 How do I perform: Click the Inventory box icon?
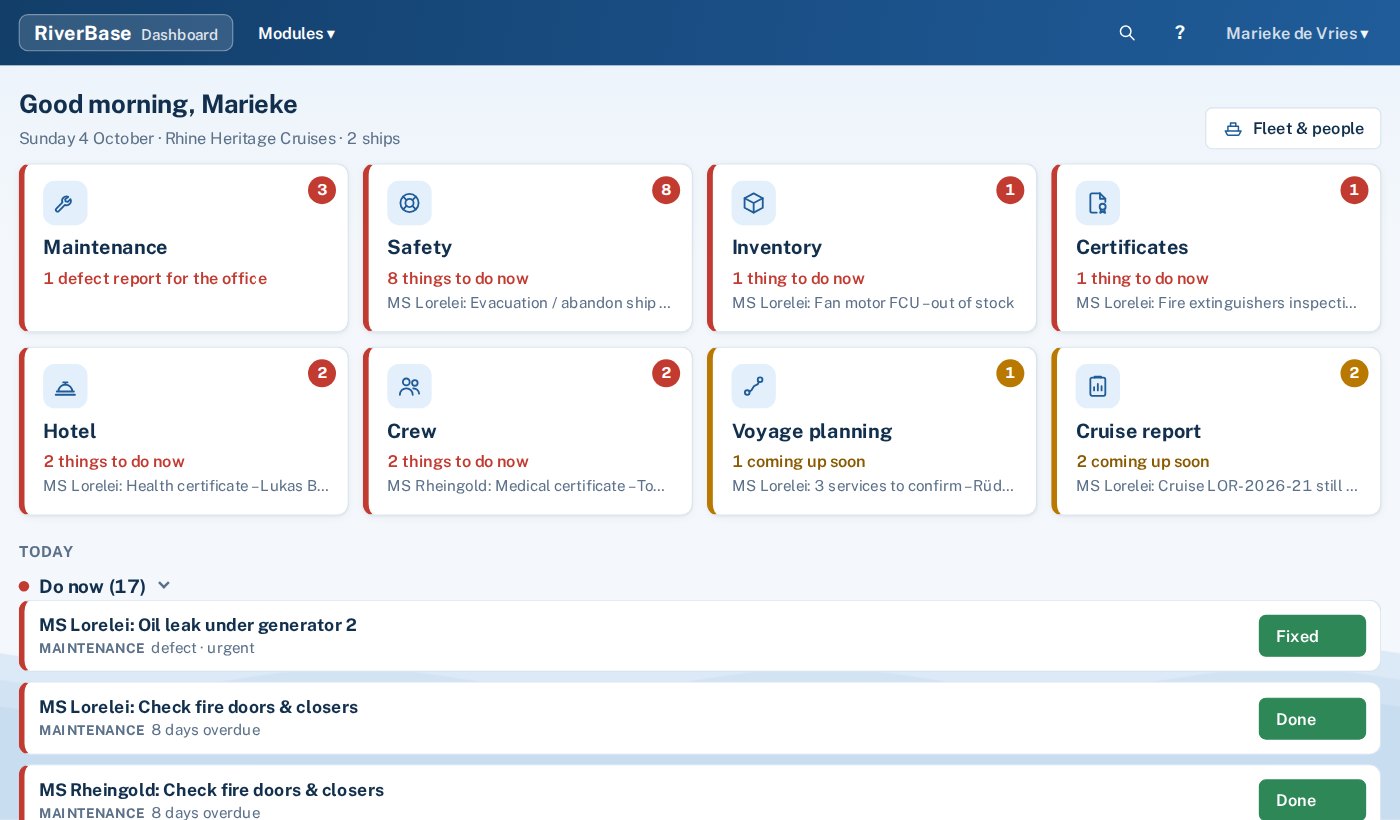point(754,203)
